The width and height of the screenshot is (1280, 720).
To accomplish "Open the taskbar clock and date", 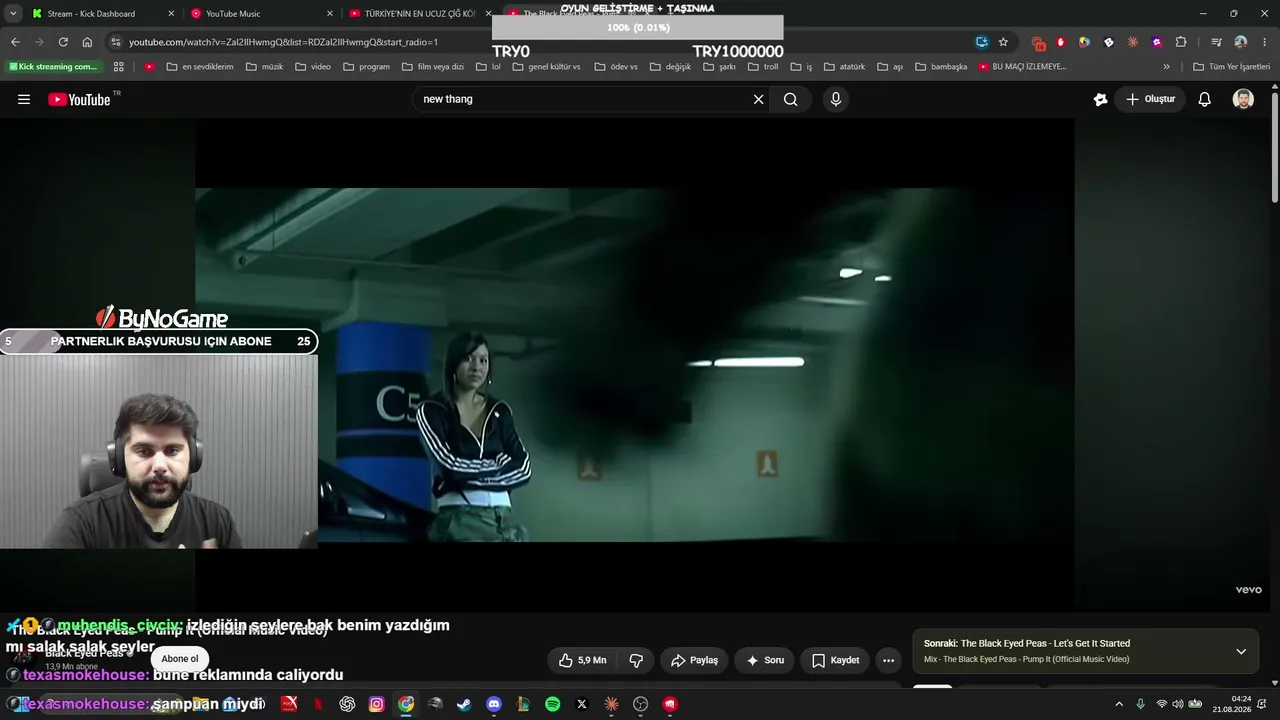I will pyautogui.click(x=1232, y=704).
